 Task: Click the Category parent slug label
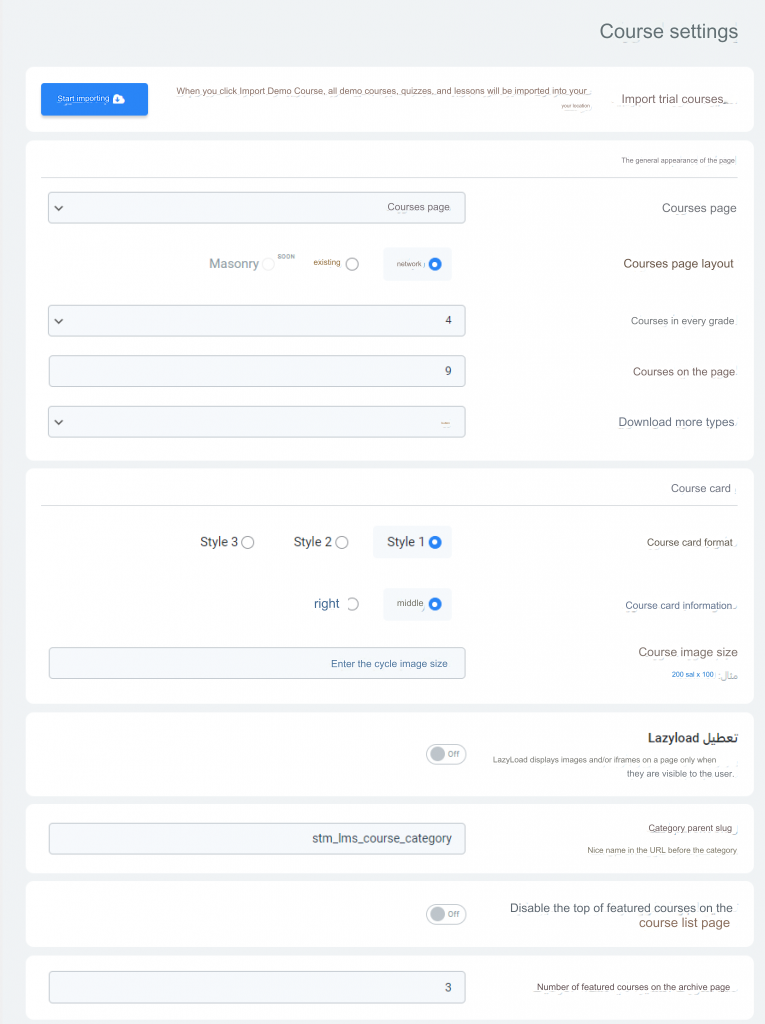(x=690, y=828)
